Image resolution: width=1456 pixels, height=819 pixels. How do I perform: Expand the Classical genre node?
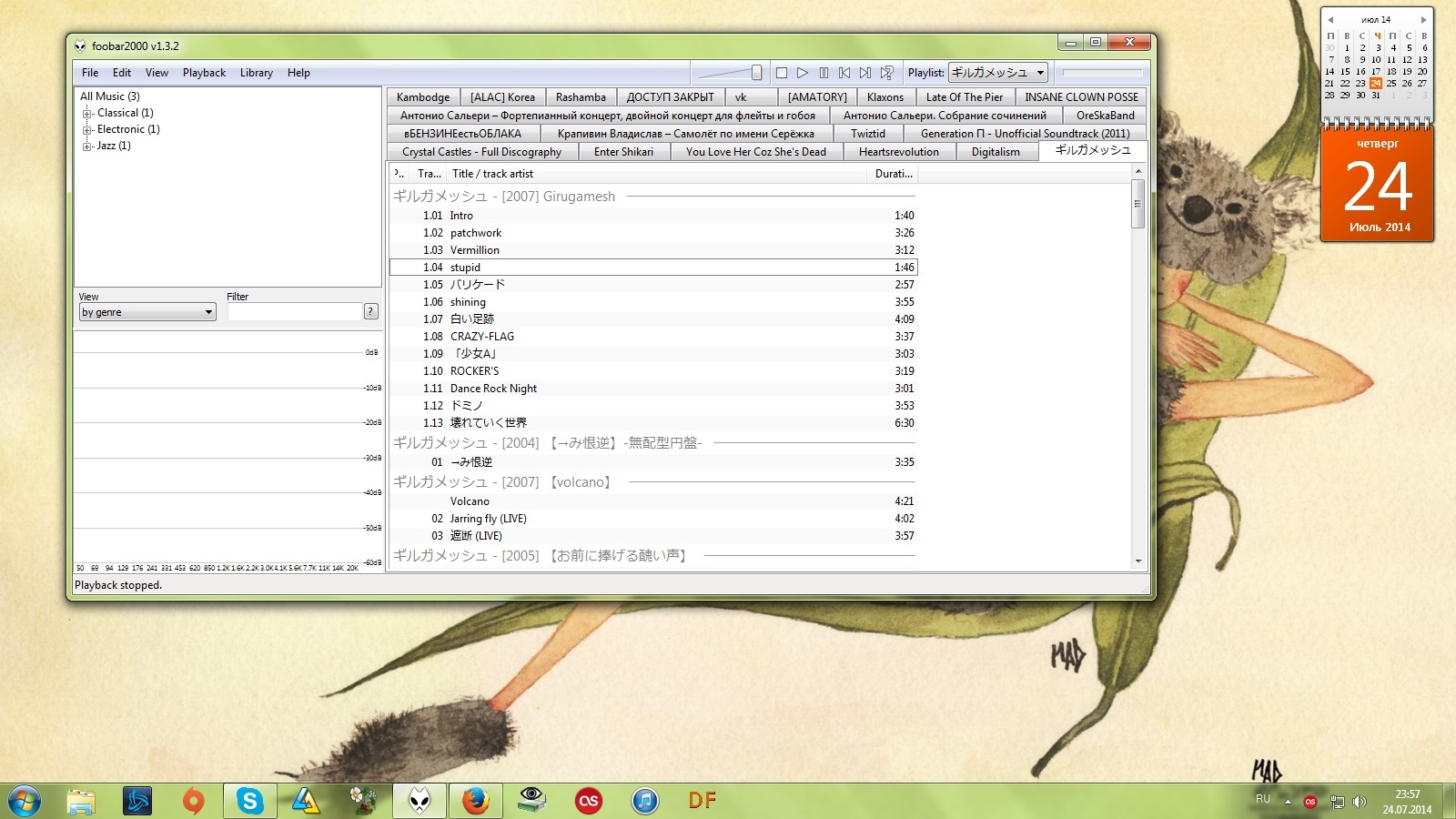[87, 114]
